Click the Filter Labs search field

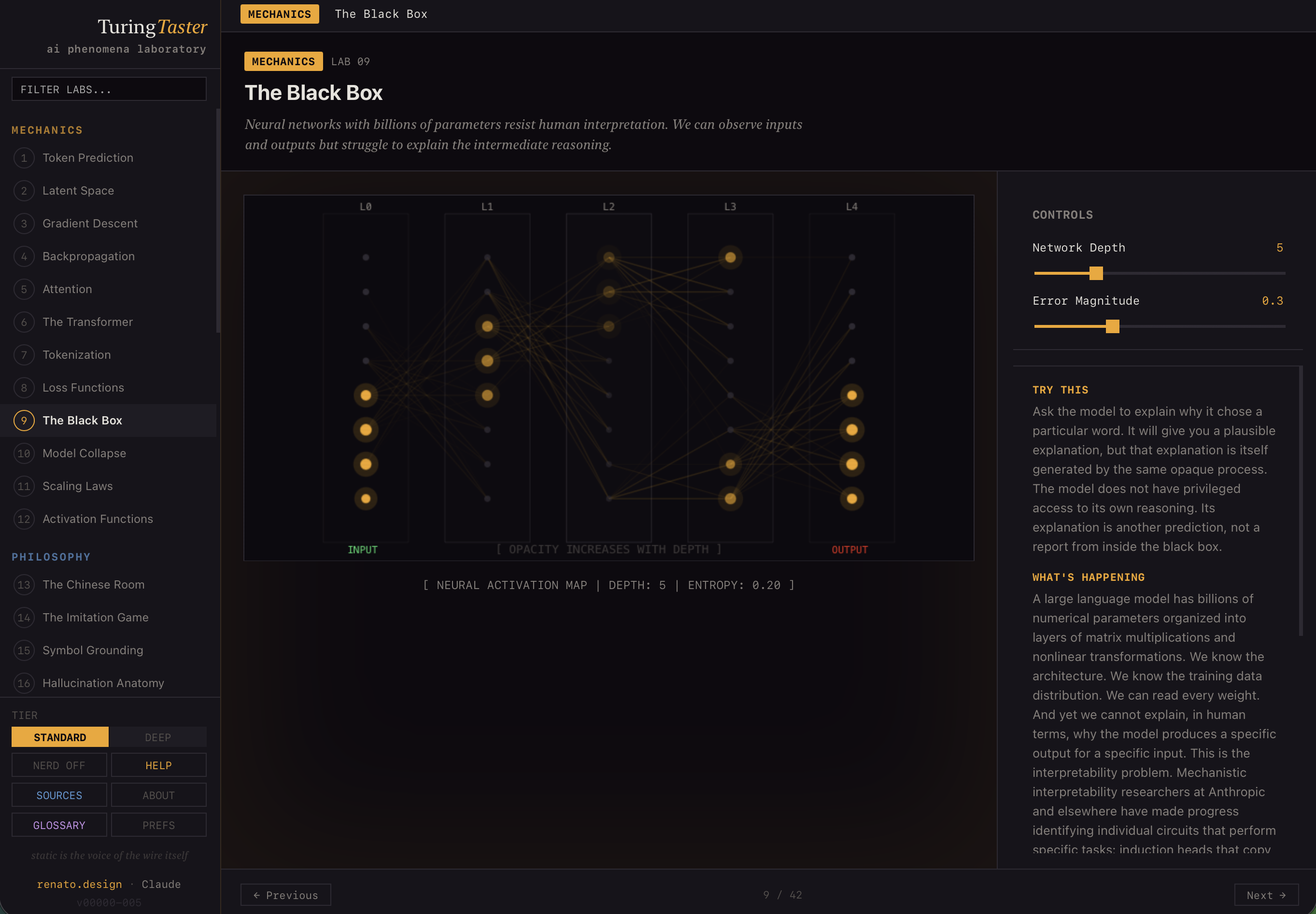(109, 89)
